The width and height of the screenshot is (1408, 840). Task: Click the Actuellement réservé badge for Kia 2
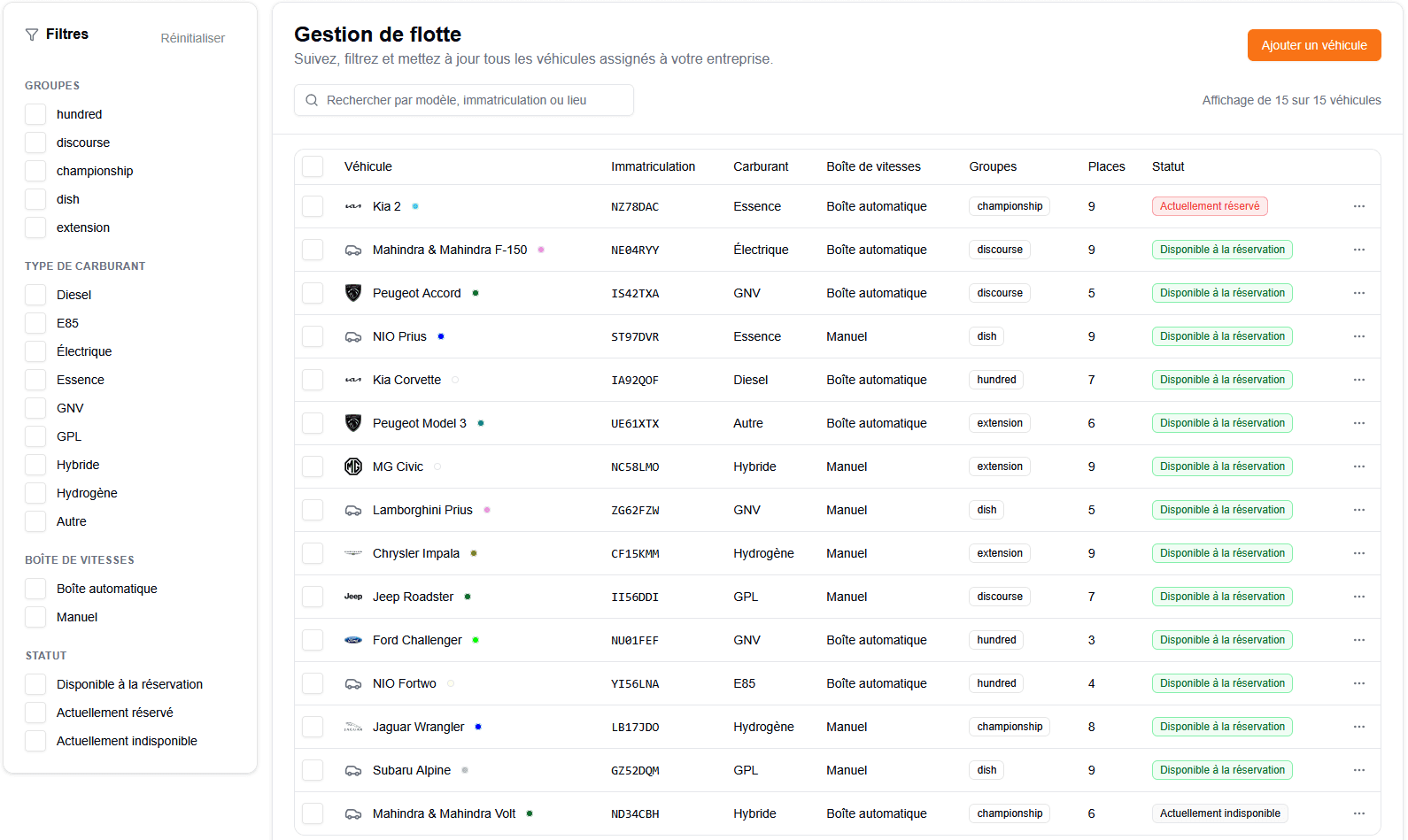tap(1210, 206)
